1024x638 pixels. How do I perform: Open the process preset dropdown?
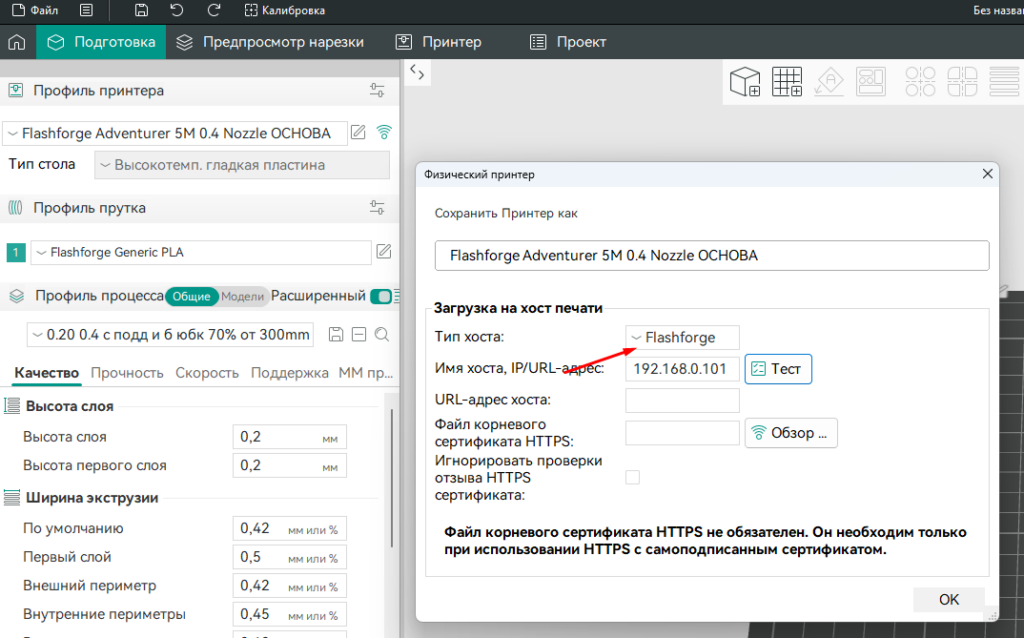coord(170,335)
